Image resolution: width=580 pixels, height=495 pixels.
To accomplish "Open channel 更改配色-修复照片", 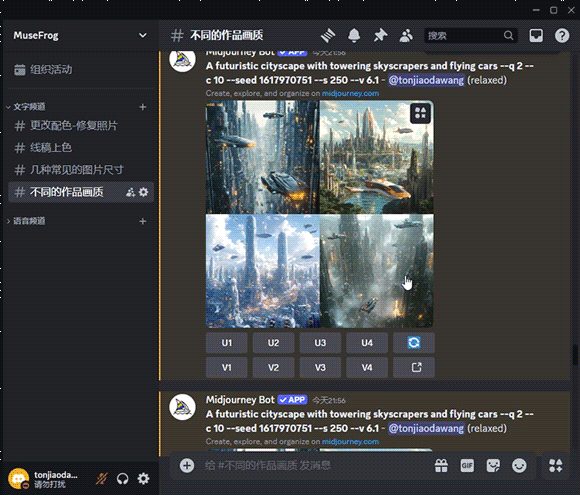I will click(81, 126).
